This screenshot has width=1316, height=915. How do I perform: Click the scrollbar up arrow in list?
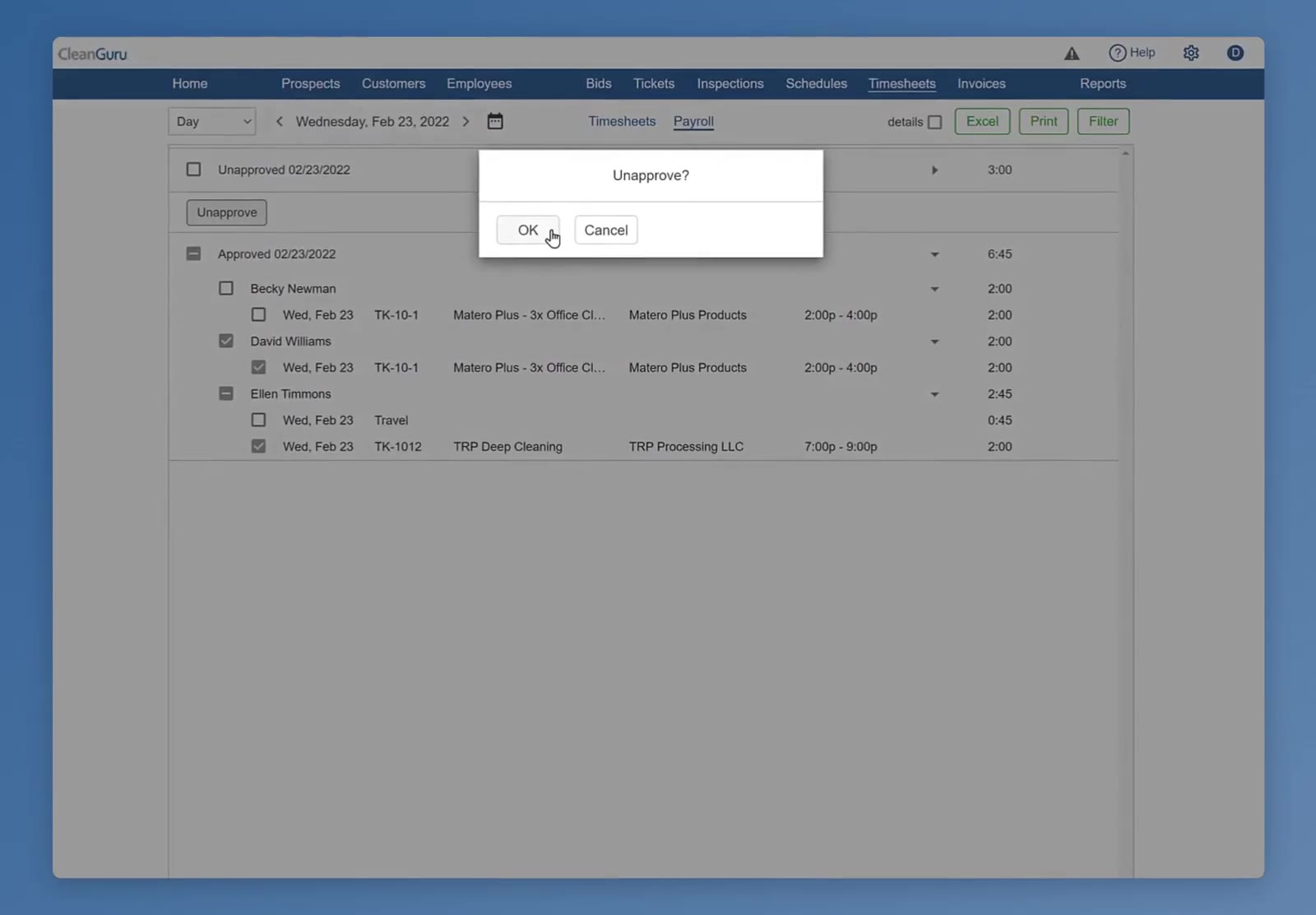pyautogui.click(x=1125, y=153)
